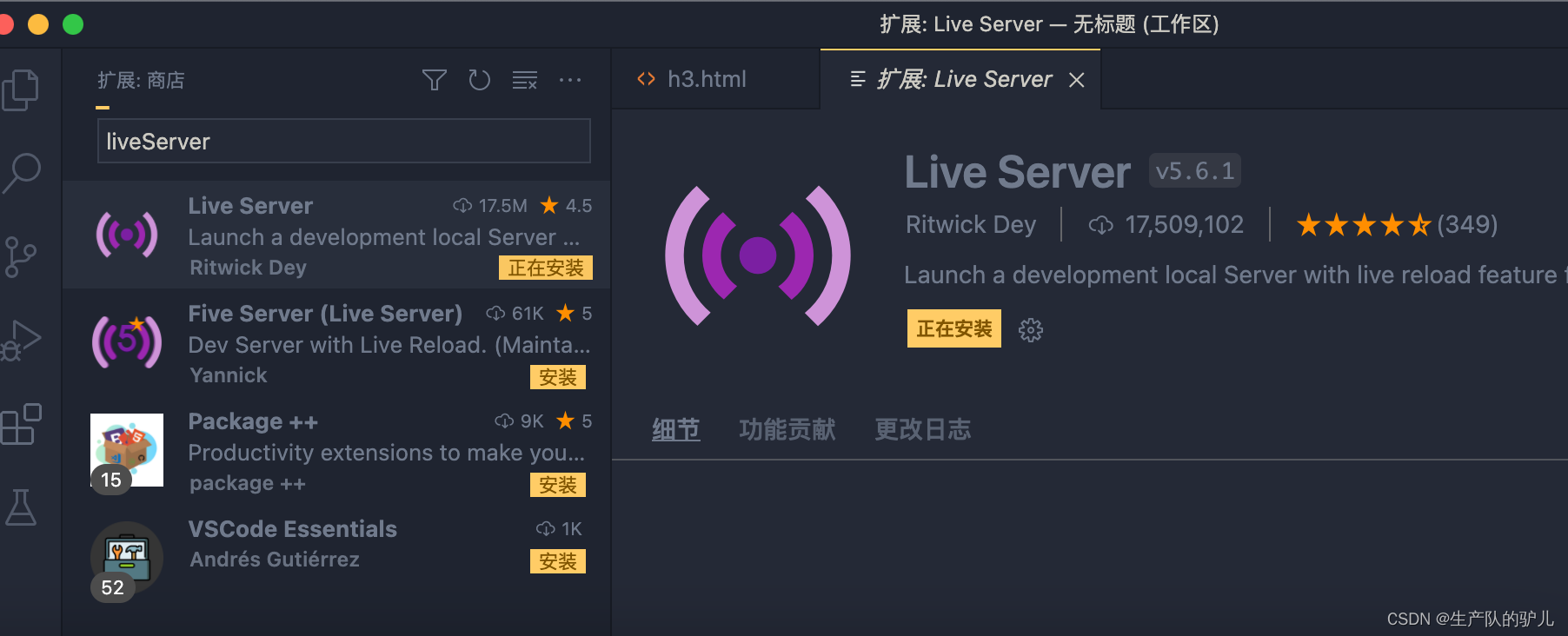
Task: Click 正在安装 badge in Live Server list row
Action: [x=546, y=268]
